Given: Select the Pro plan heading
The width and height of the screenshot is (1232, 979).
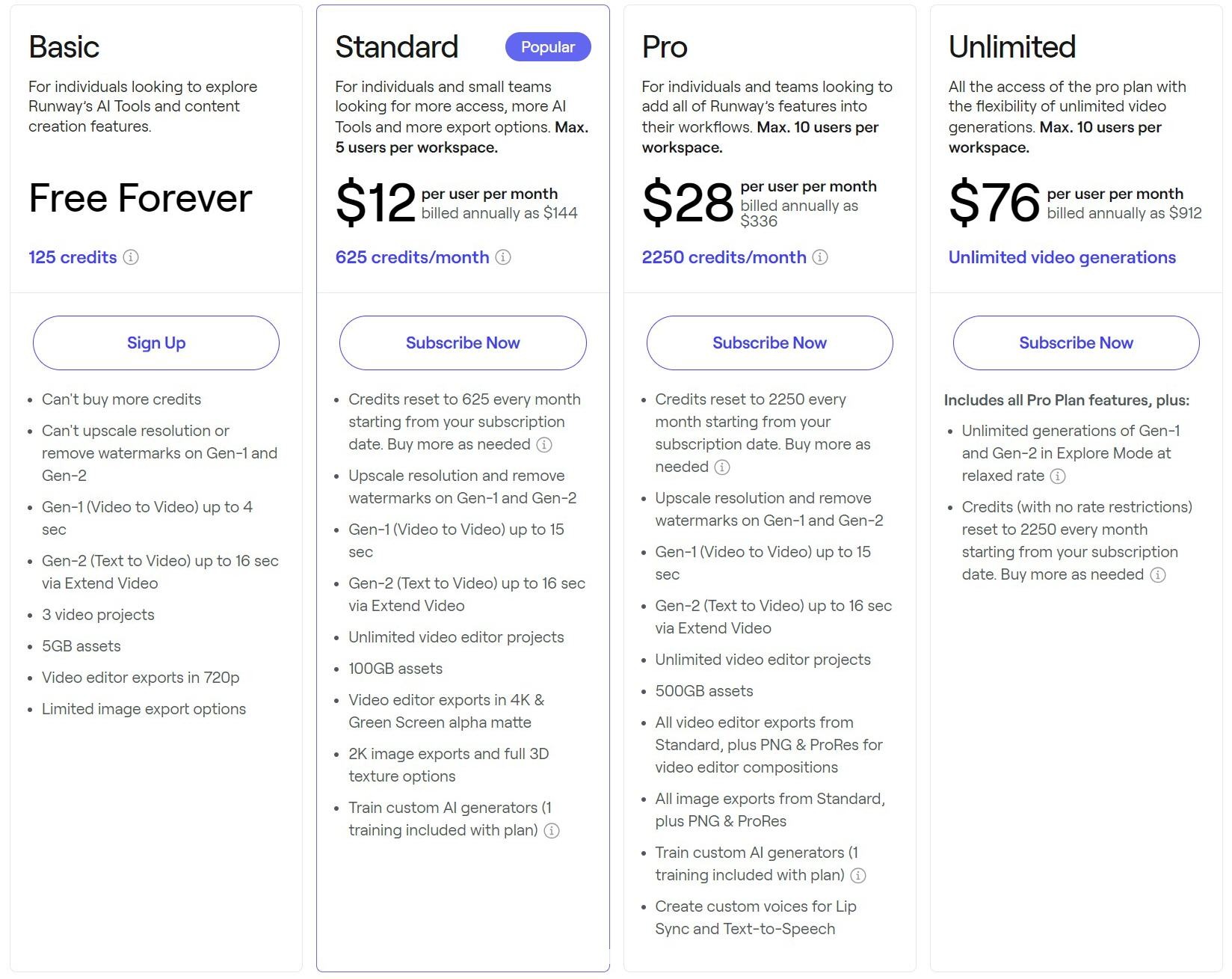Looking at the screenshot, I should tap(665, 47).
